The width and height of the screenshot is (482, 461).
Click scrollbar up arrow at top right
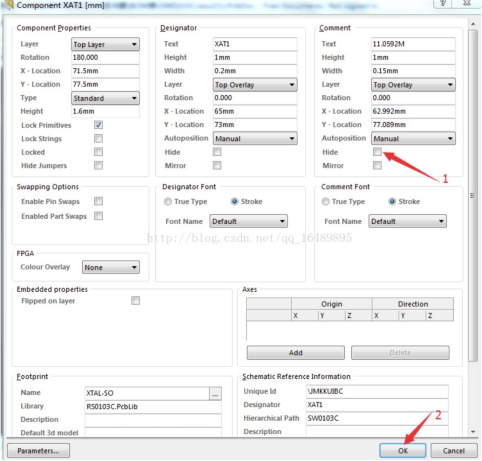473,24
